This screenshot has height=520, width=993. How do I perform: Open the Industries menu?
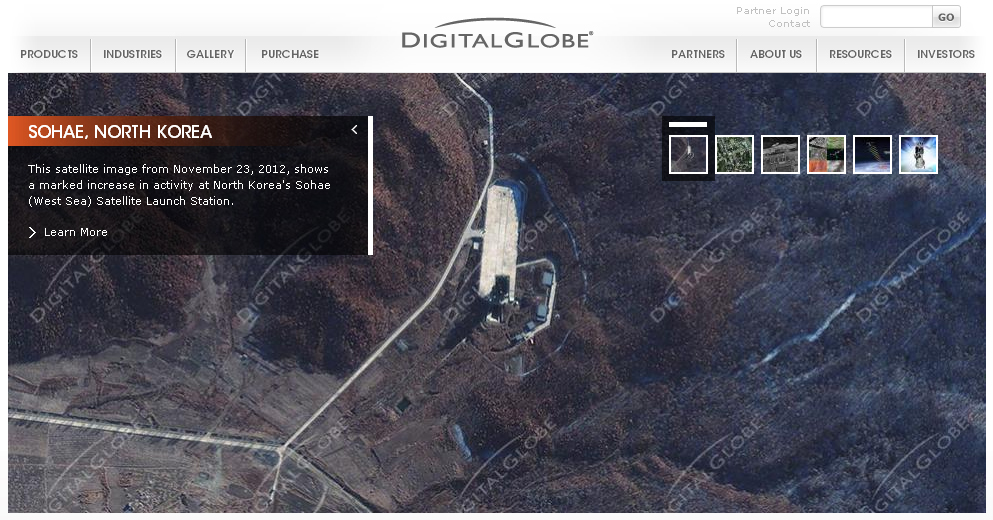pos(132,54)
